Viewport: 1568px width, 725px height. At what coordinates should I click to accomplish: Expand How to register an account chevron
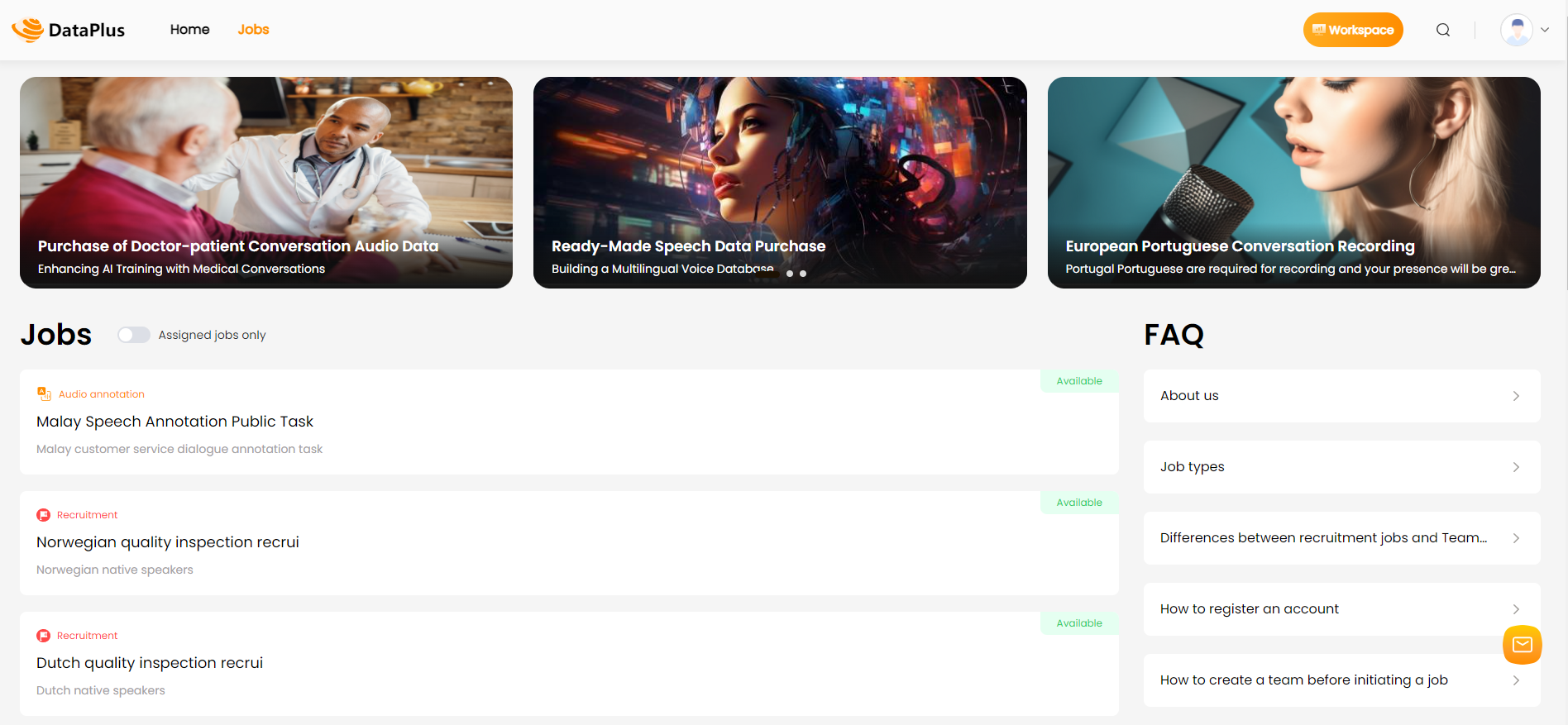[x=1516, y=609]
